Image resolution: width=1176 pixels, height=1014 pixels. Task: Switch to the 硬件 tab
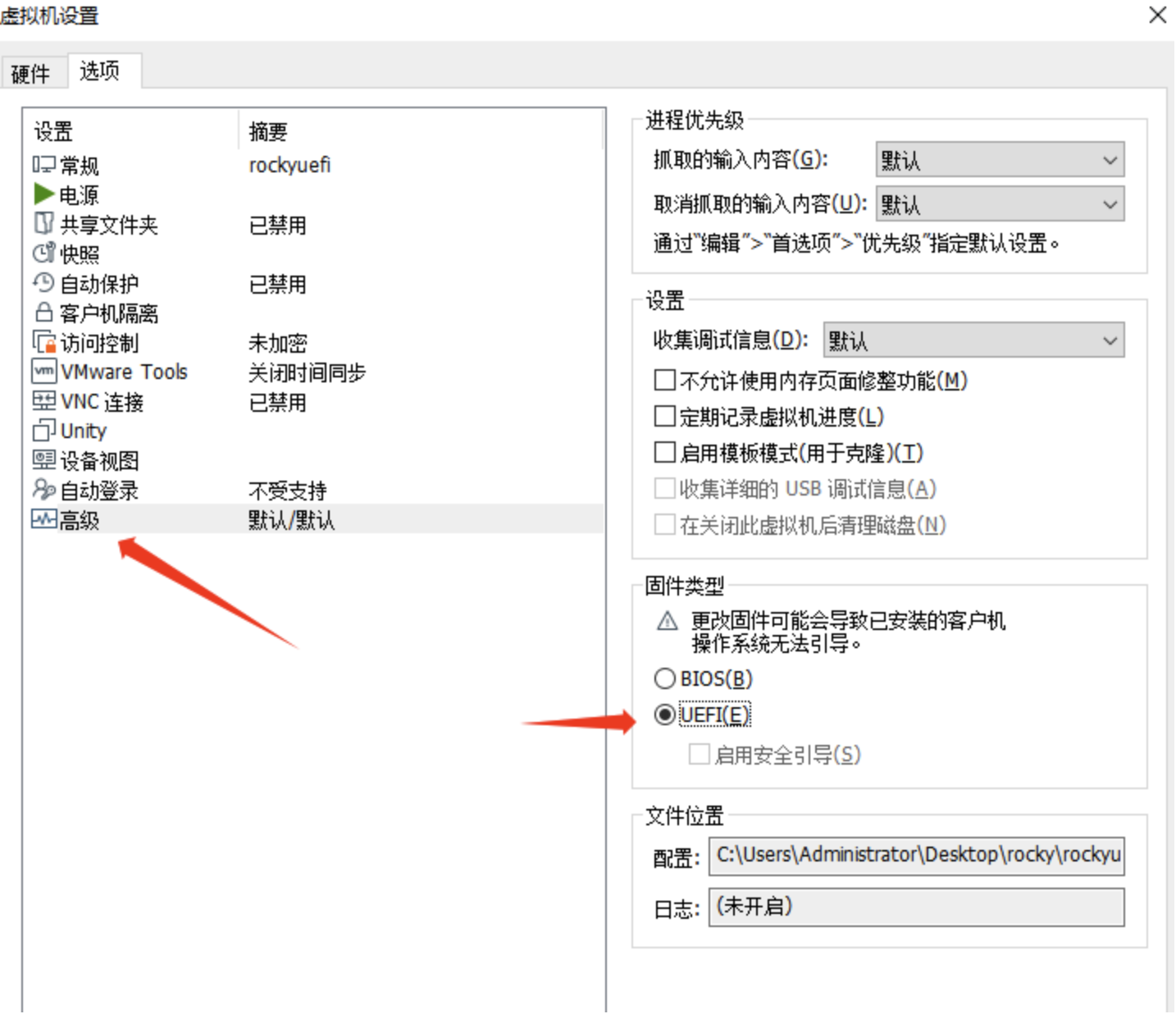(31, 74)
